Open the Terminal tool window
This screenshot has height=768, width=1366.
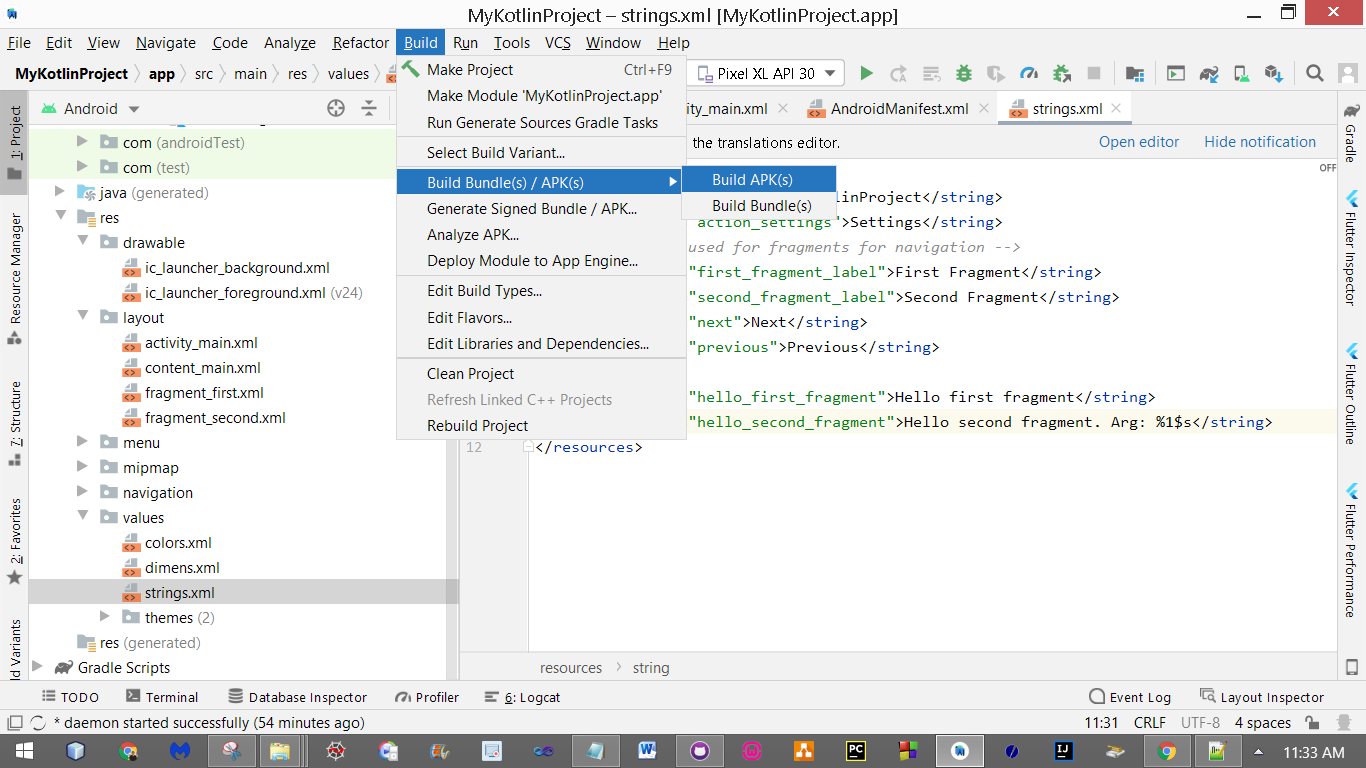click(x=161, y=697)
